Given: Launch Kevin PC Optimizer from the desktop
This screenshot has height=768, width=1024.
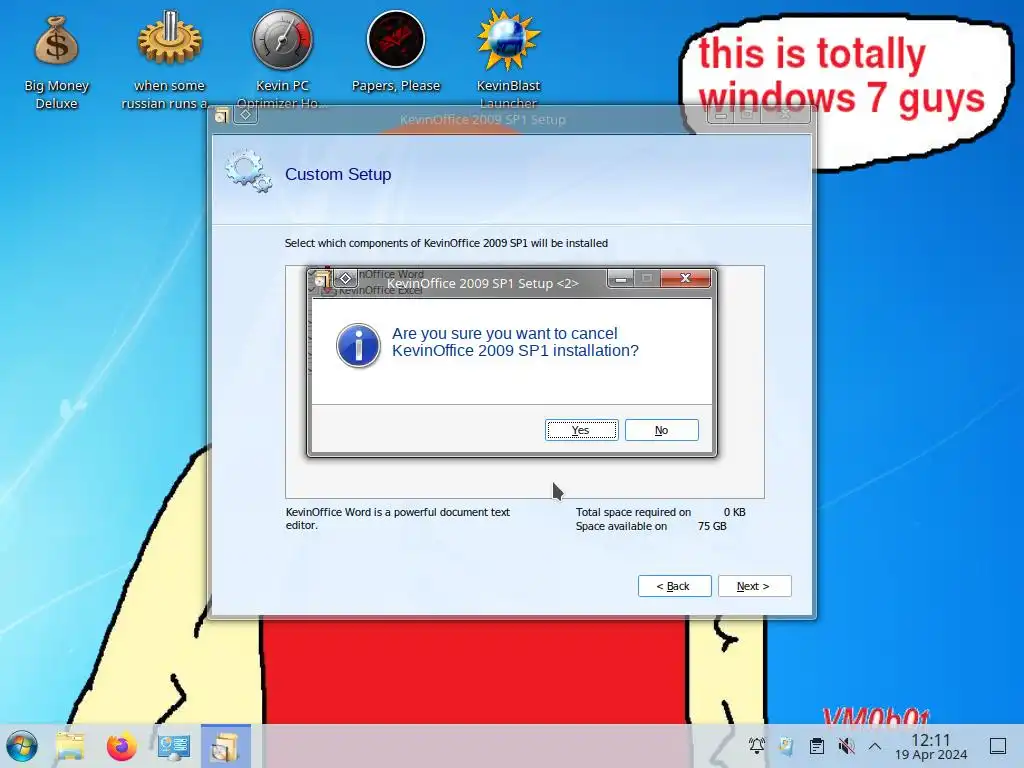Looking at the screenshot, I should tap(282, 62).
